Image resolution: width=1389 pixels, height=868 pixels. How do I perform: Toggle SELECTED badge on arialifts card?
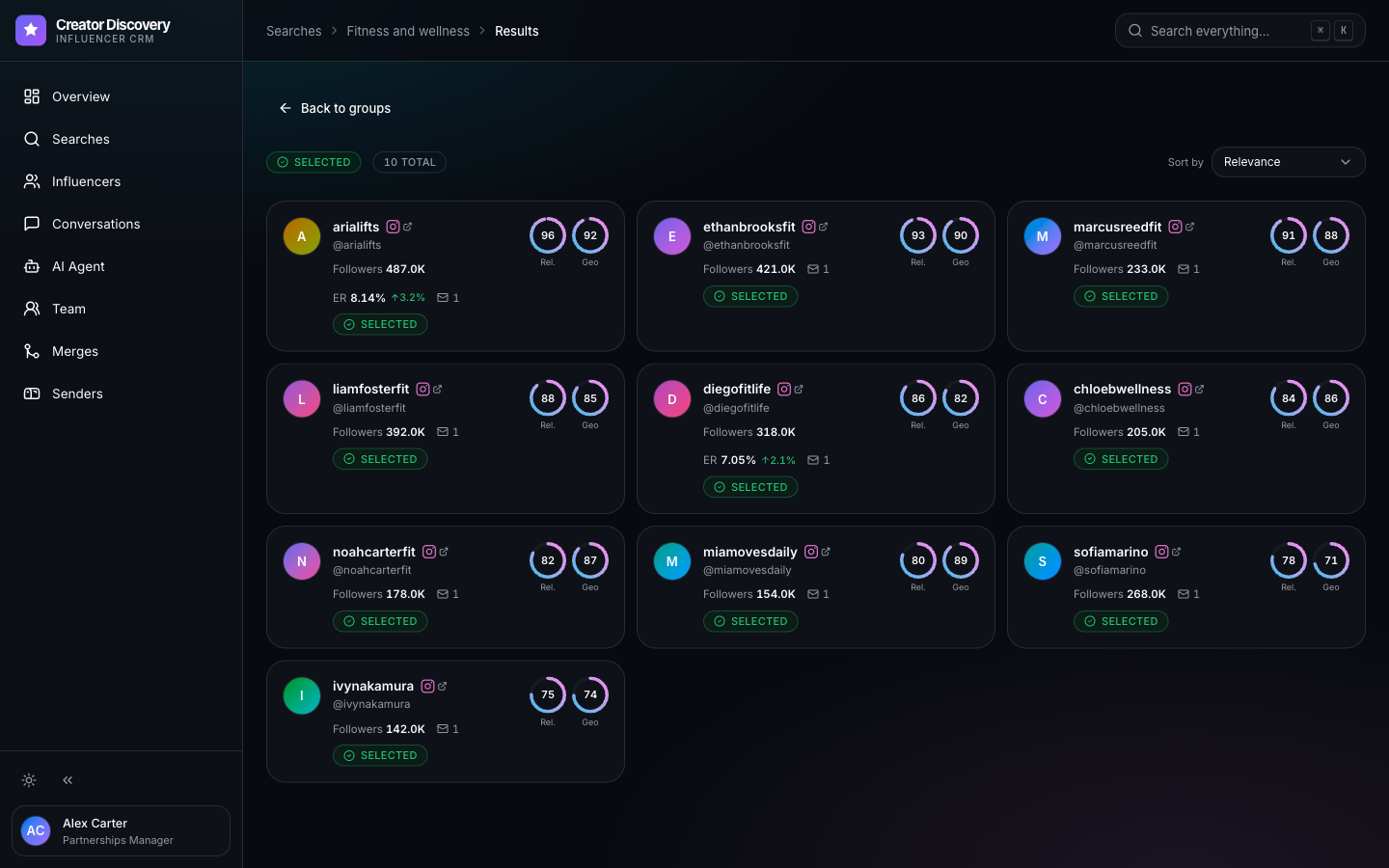click(380, 325)
